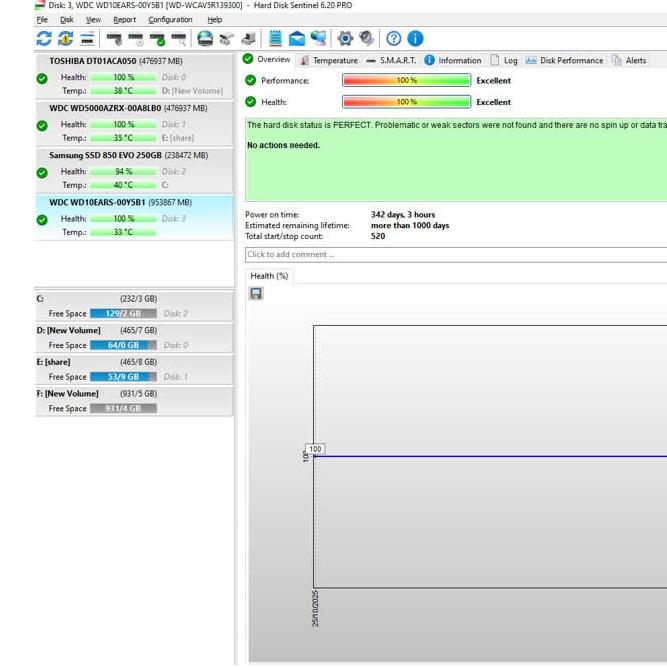Open the About info icon in toolbar
The image size is (667, 667).
415,39
